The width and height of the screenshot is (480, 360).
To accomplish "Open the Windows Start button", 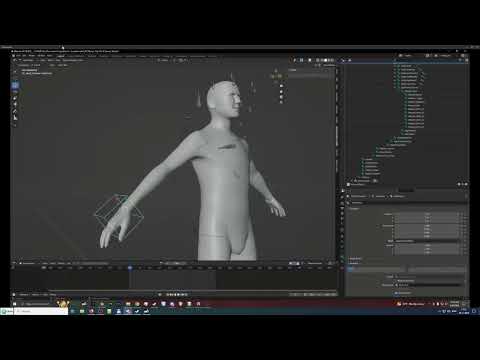I will [7, 311].
